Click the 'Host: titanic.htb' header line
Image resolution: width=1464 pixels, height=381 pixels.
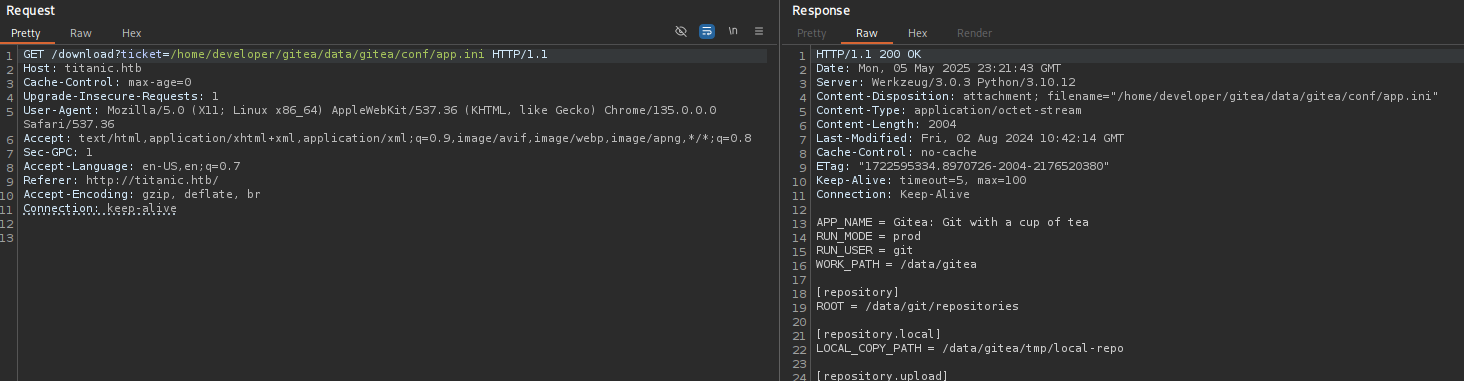tap(82, 68)
